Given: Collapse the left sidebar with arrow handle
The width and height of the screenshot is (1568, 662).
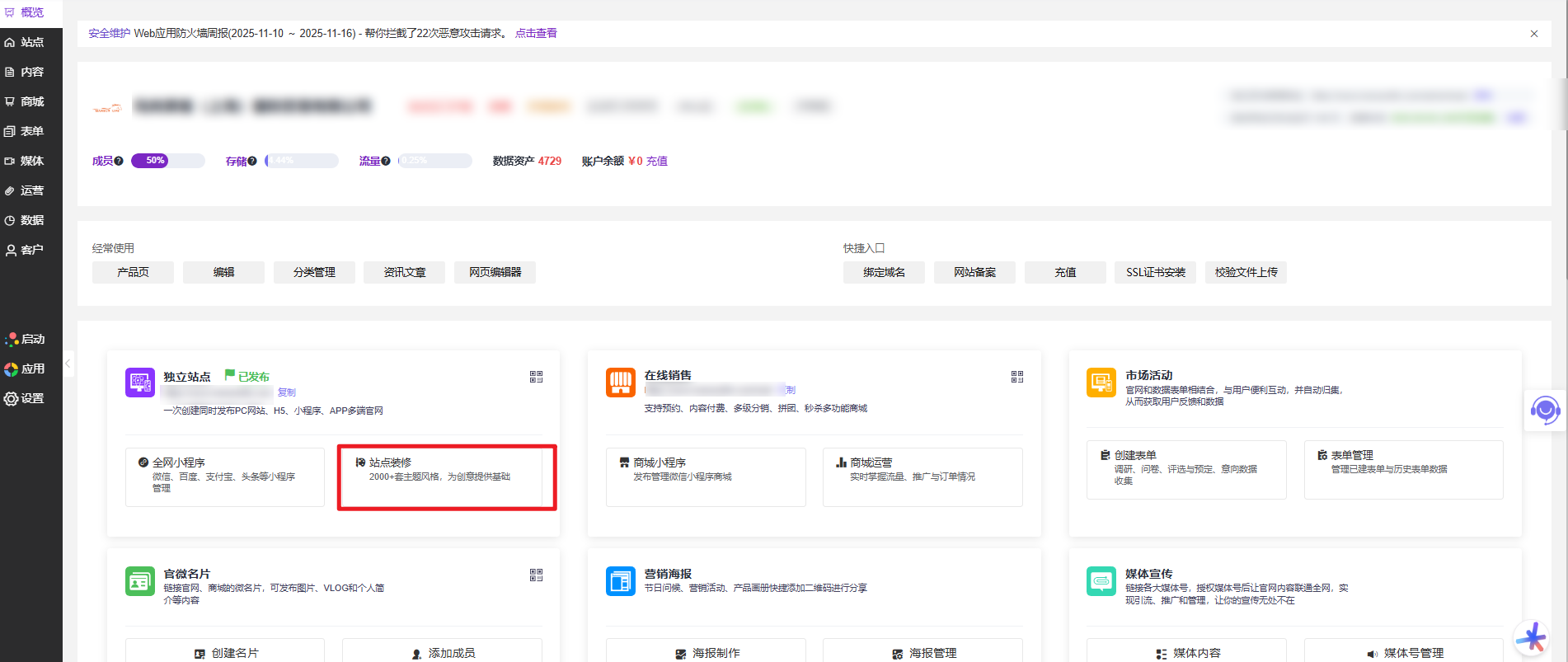Looking at the screenshot, I should (68, 363).
